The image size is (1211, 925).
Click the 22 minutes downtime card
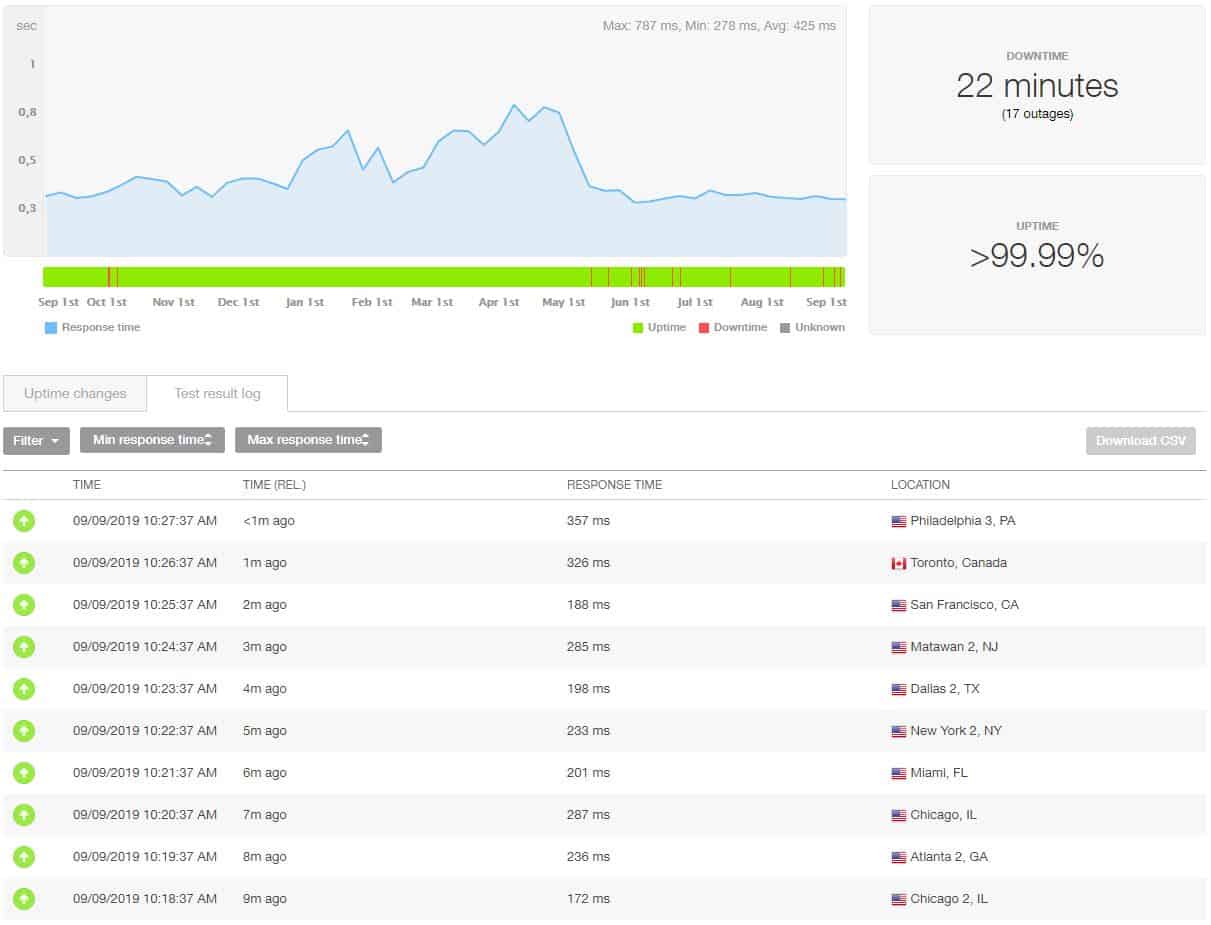click(x=1037, y=85)
